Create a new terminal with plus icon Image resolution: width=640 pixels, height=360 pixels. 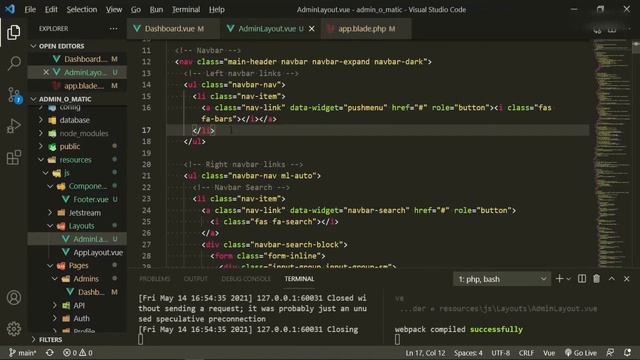click(559, 279)
